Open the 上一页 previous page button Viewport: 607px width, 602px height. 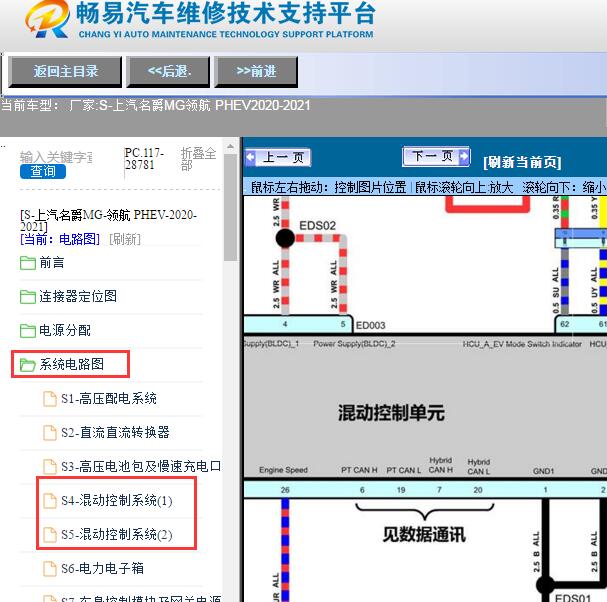278,158
